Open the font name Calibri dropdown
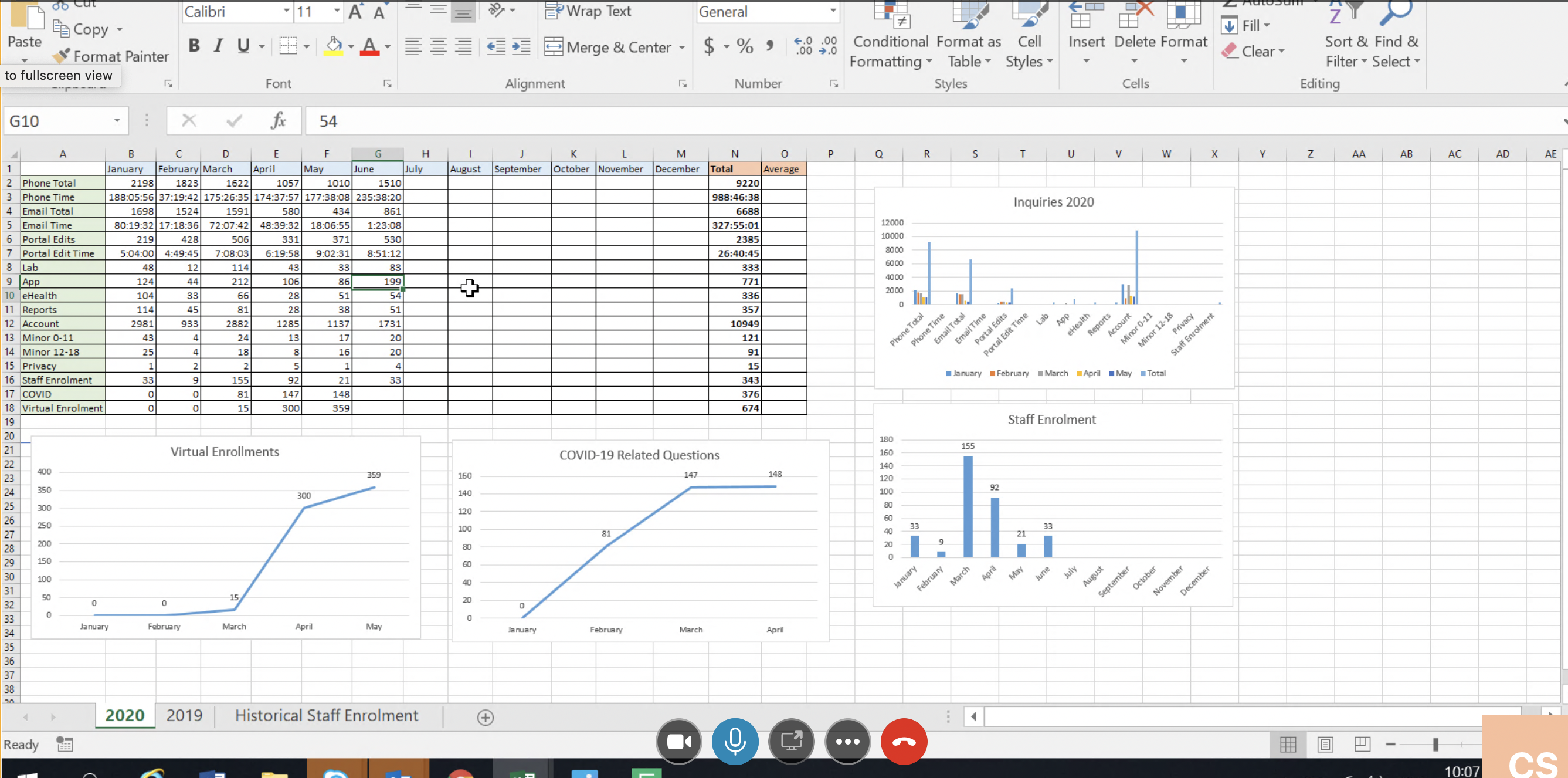1568x778 pixels. (x=286, y=12)
